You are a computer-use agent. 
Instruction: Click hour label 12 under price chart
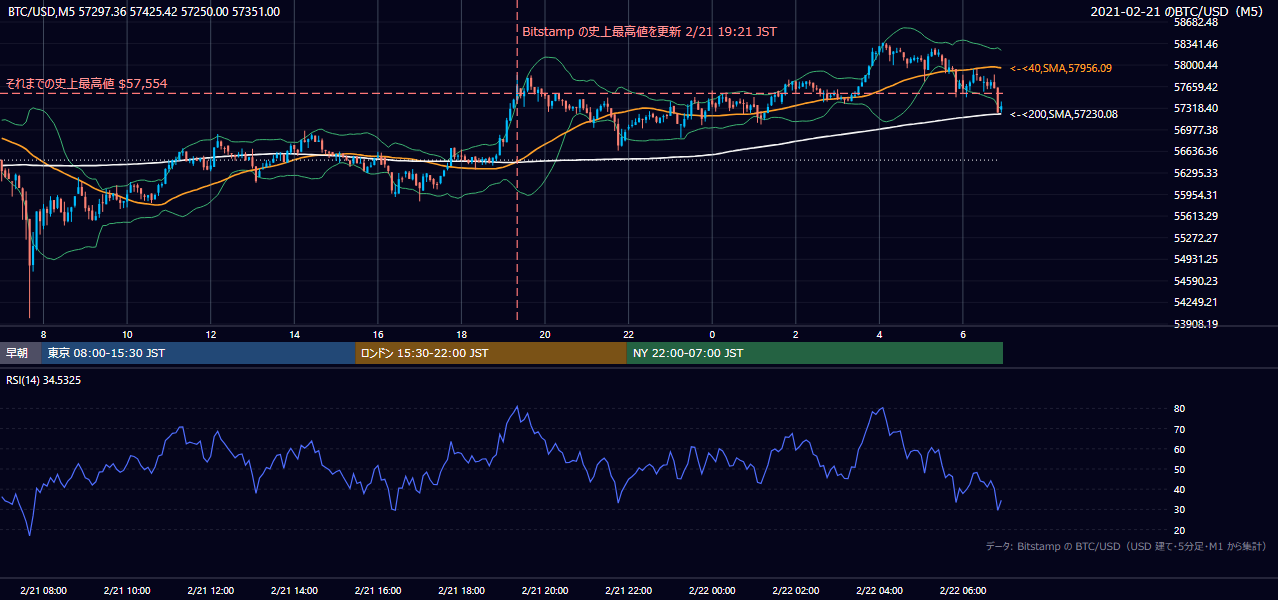pyautogui.click(x=211, y=334)
